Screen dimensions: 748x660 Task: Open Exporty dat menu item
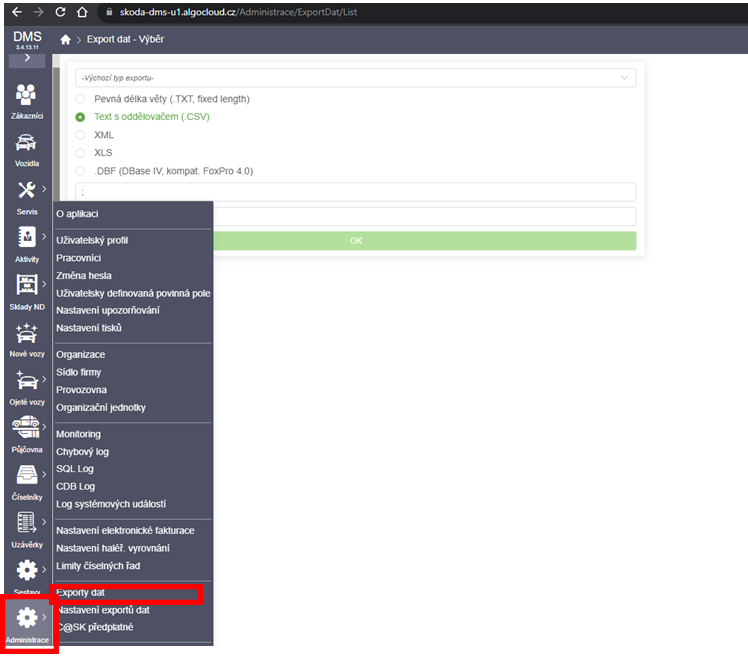pos(81,593)
